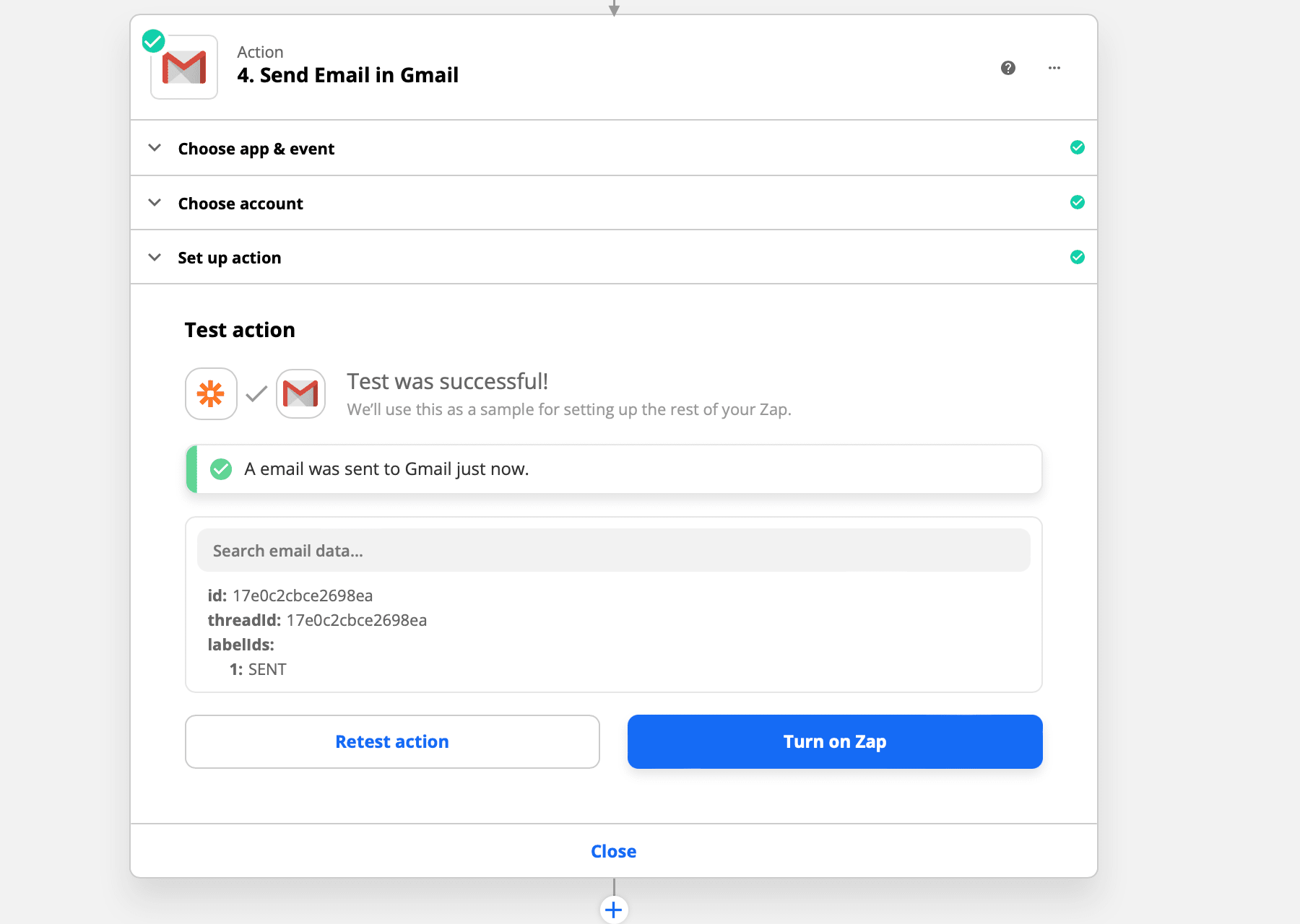
Task: Open the three-dot more options menu
Action: (x=1054, y=68)
